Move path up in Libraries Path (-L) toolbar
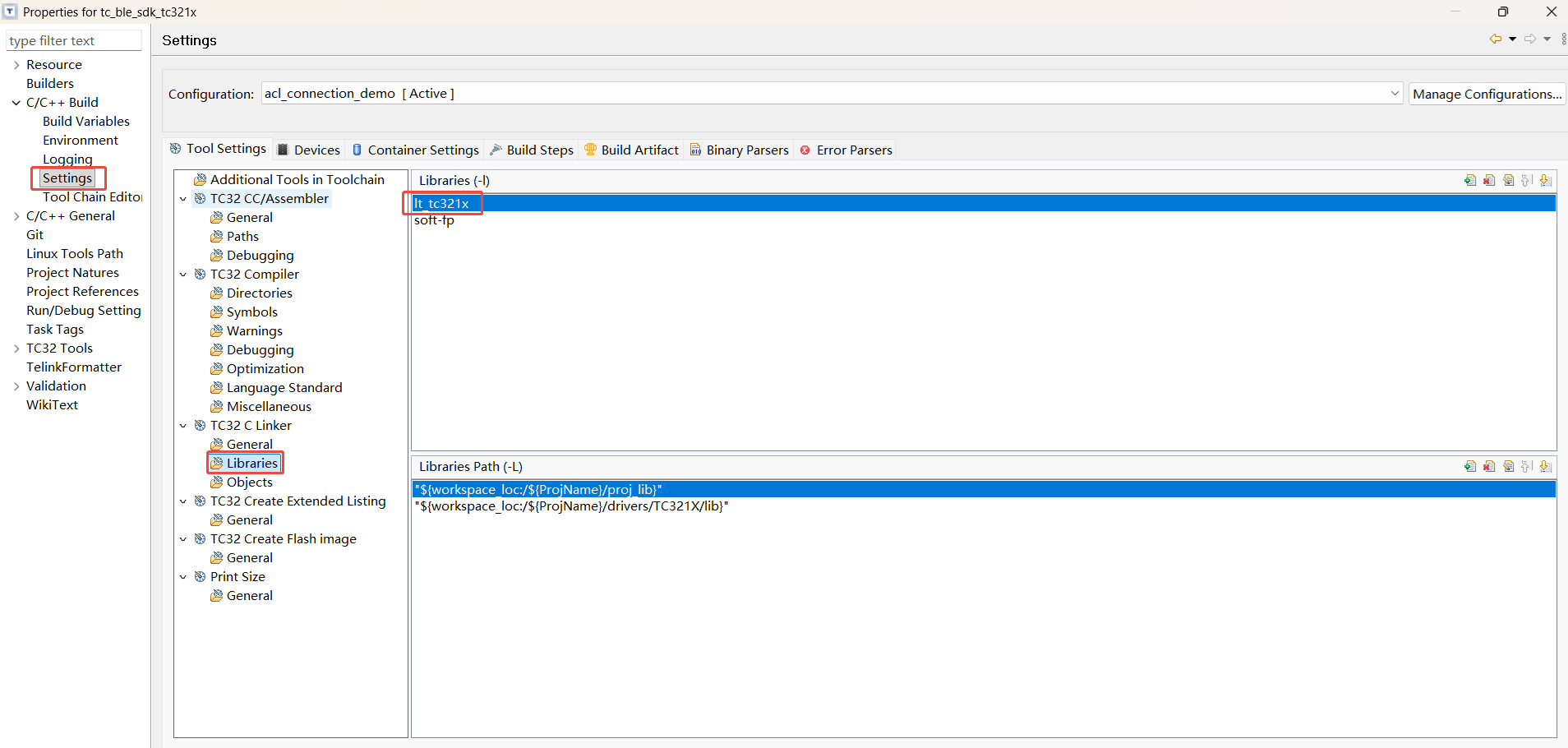Screen dimensions: 1568x748 coord(1527,466)
